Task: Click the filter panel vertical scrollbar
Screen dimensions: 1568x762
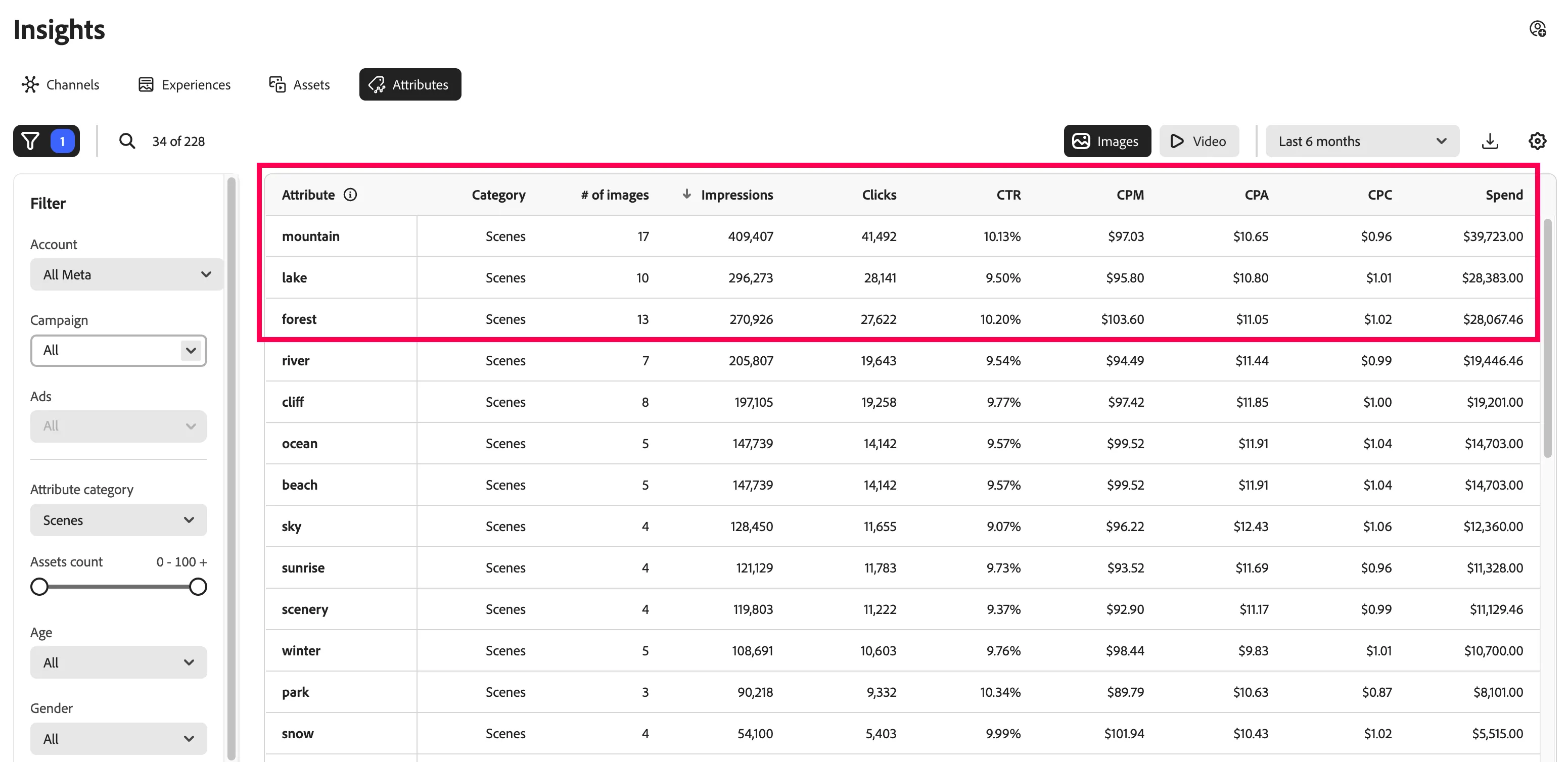Action: (232, 468)
